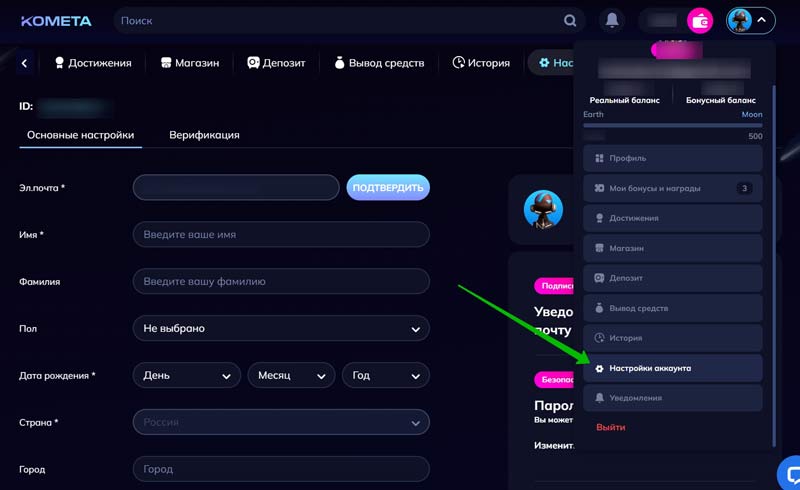Image resolution: width=800 pixels, height=490 pixels.
Task: Click the search magnifier icon
Action: point(570,21)
